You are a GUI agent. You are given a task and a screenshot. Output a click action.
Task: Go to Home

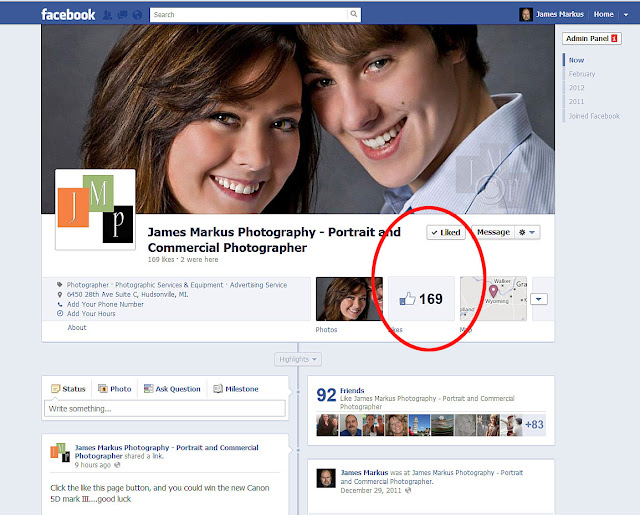point(603,14)
